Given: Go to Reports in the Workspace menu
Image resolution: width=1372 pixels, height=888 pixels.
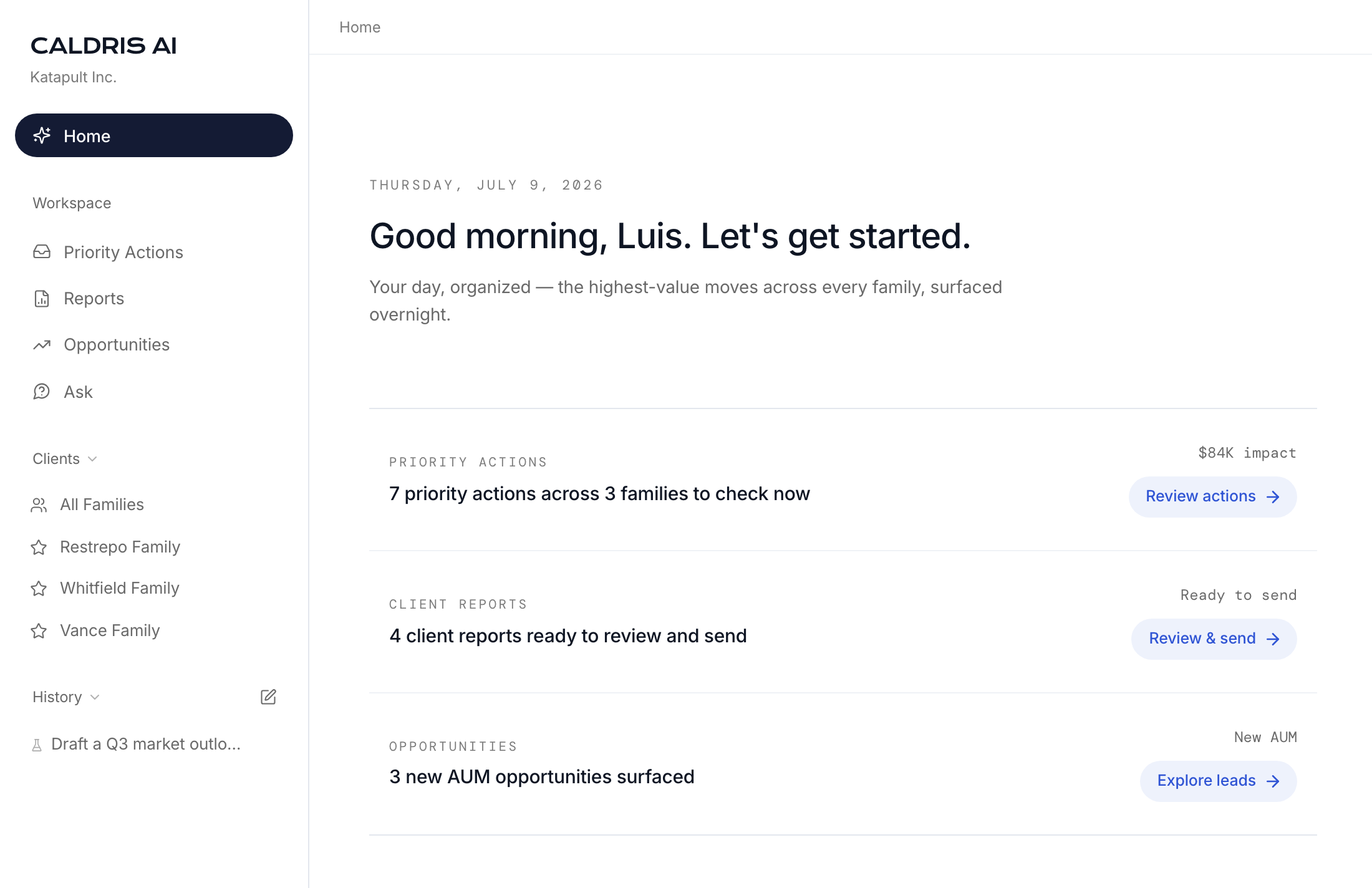Looking at the screenshot, I should [x=94, y=299].
